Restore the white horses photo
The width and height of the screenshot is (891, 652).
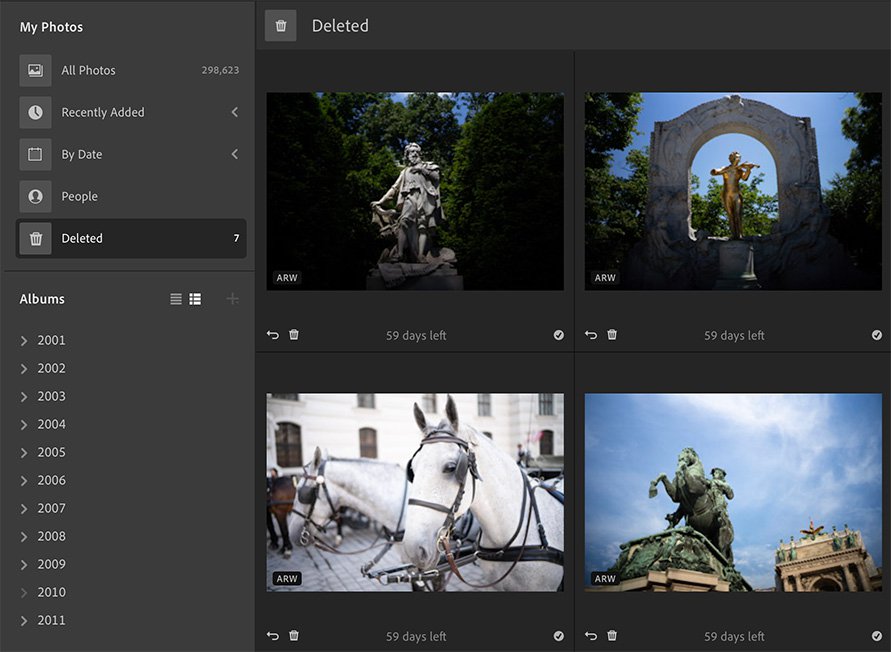tap(273, 636)
